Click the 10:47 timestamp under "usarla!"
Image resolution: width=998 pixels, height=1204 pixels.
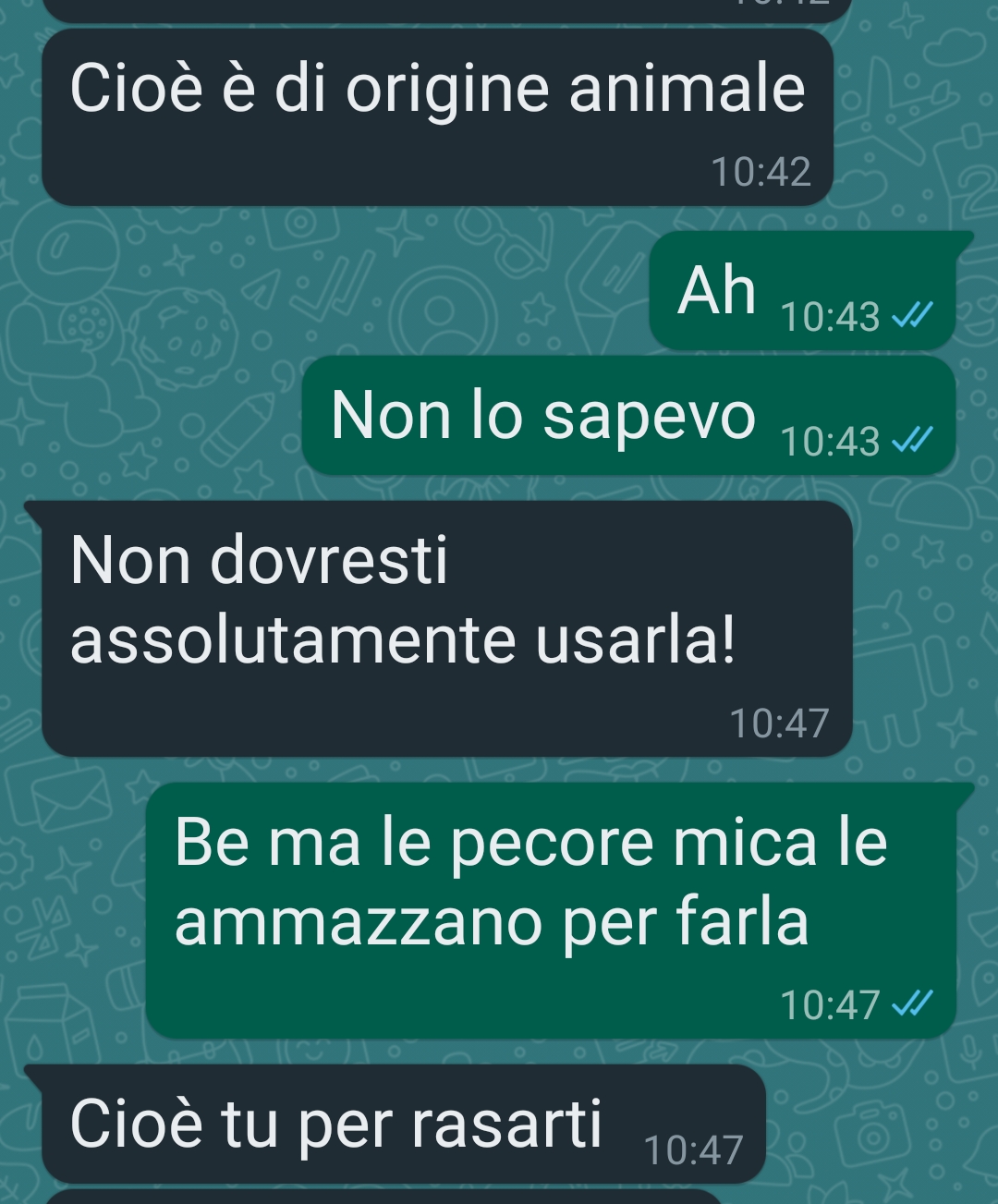pos(779,723)
